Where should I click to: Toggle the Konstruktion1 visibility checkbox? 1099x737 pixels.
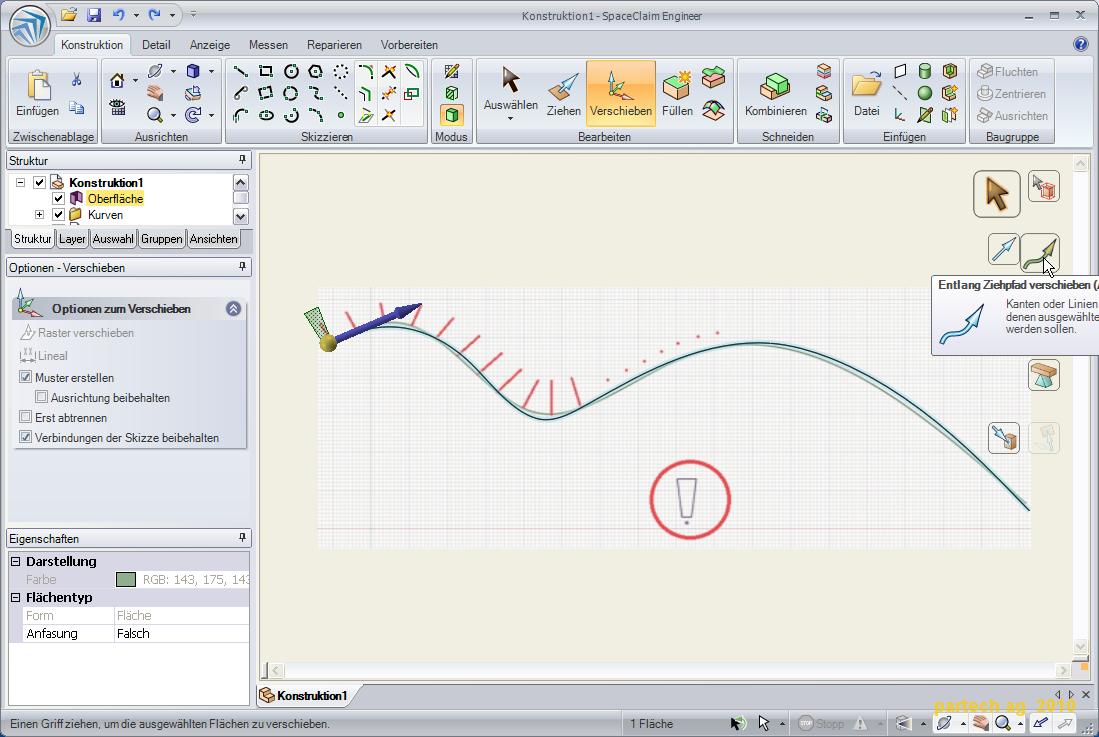click(x=39, y=183)
